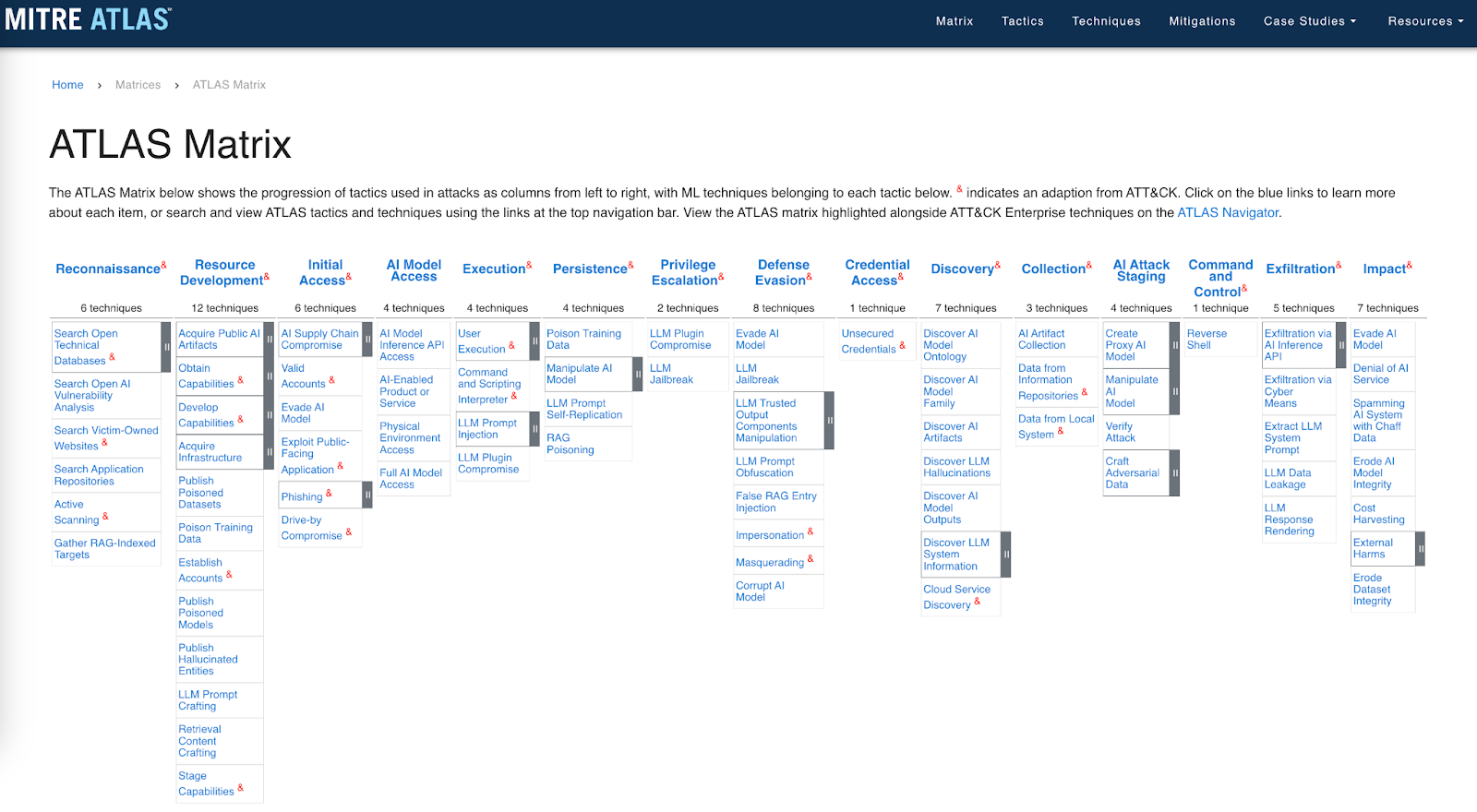Open the Privilege Escalation tactic
This screenshot has width=1477, height=812.
tap(685, 272)
